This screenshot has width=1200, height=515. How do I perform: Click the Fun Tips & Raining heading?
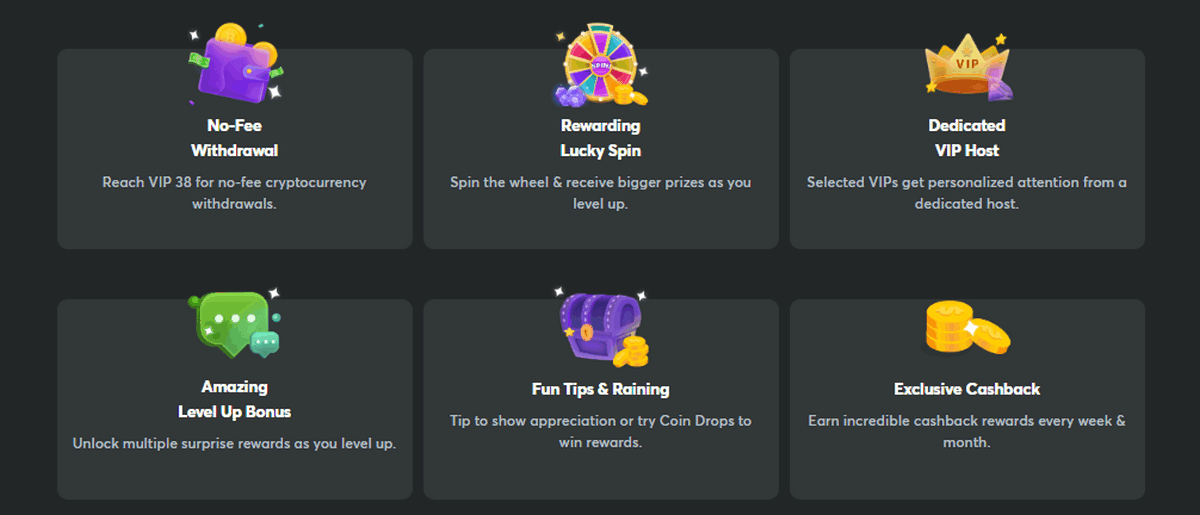[600, 389]
